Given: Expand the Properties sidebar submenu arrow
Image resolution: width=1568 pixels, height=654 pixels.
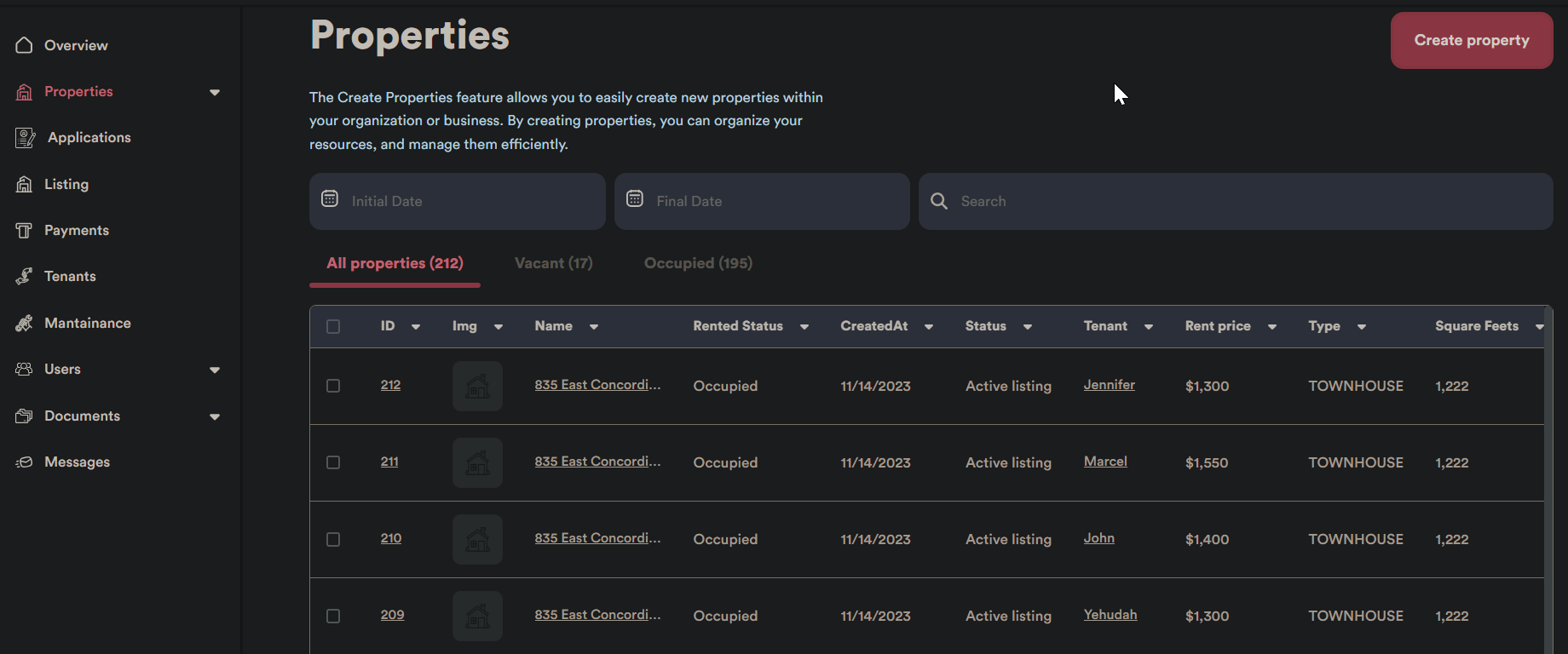Looking at the screenshot, I should 215,92.
